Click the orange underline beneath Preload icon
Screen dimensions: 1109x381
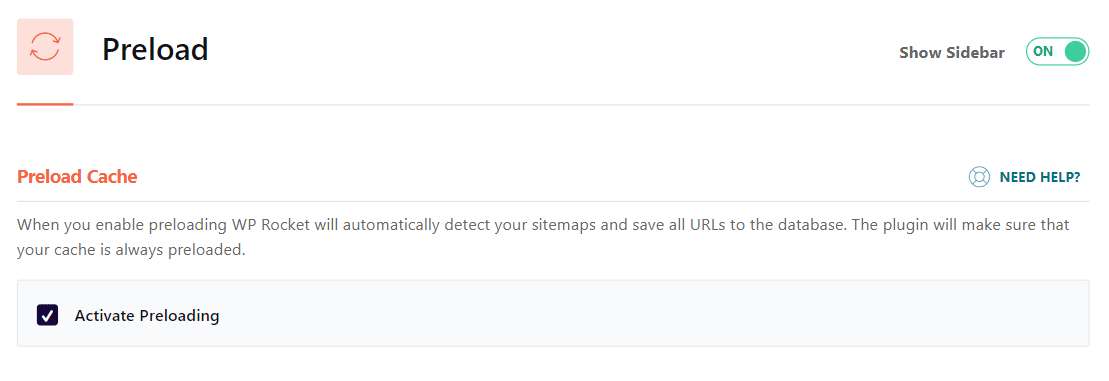click(45, 105)
